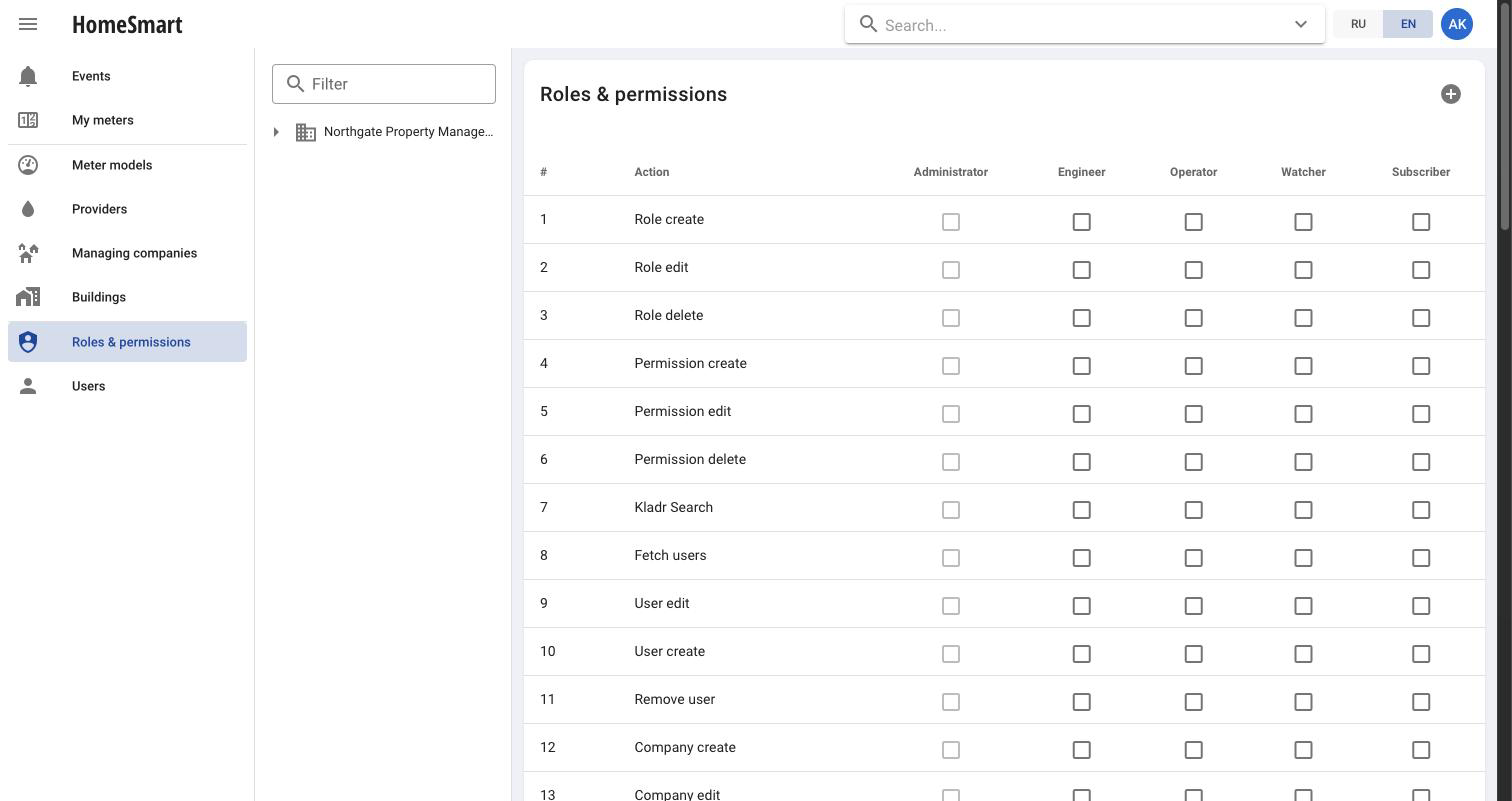Expand the Northgate Property Management tree node

[x=276, y=132]
